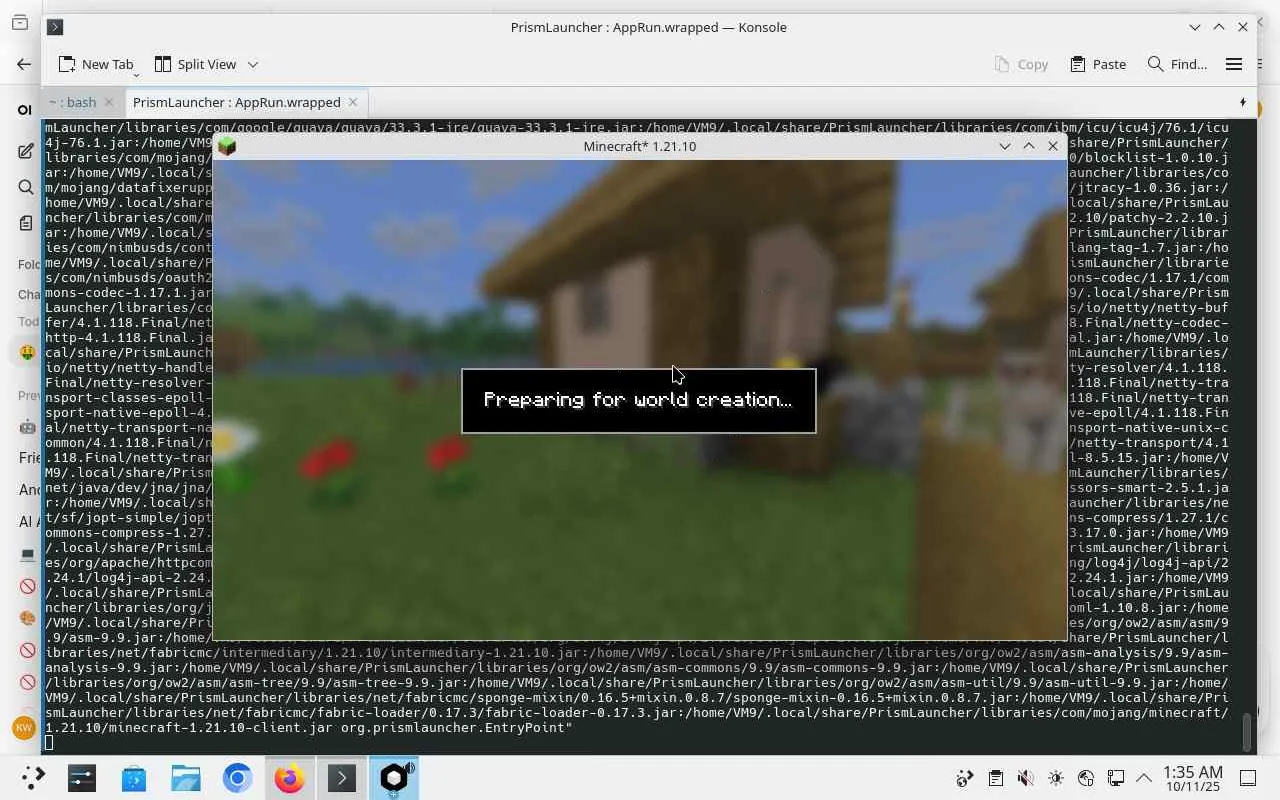This screenshot has height=800, width=1280.
Task: Close the '~ : bash' tab
Action: tap(109, 102)
